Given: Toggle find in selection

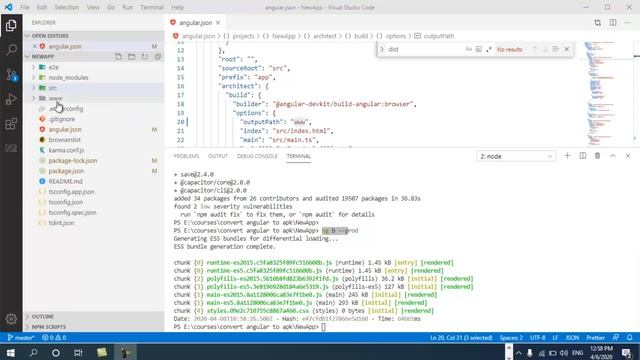Looking at the screenshot, I should (x=556, y=49).
